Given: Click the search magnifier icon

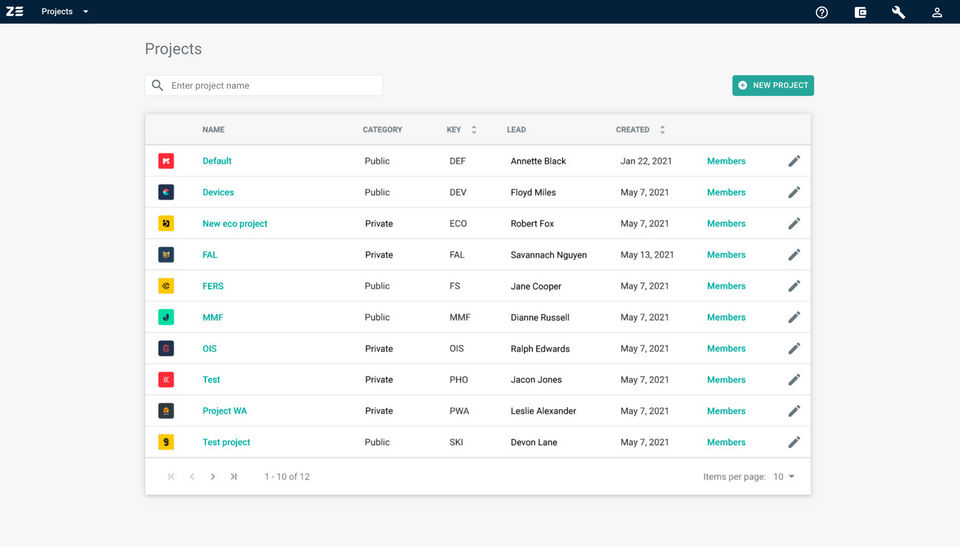Looking at the screenshot, I should pos(157,85).
